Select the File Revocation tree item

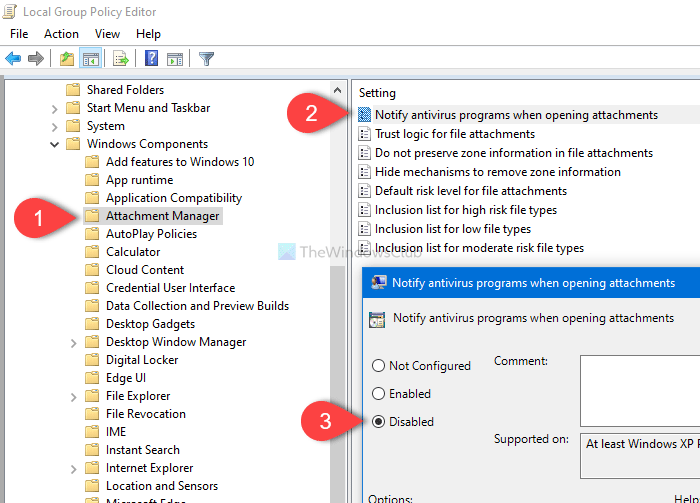[146, 414]
